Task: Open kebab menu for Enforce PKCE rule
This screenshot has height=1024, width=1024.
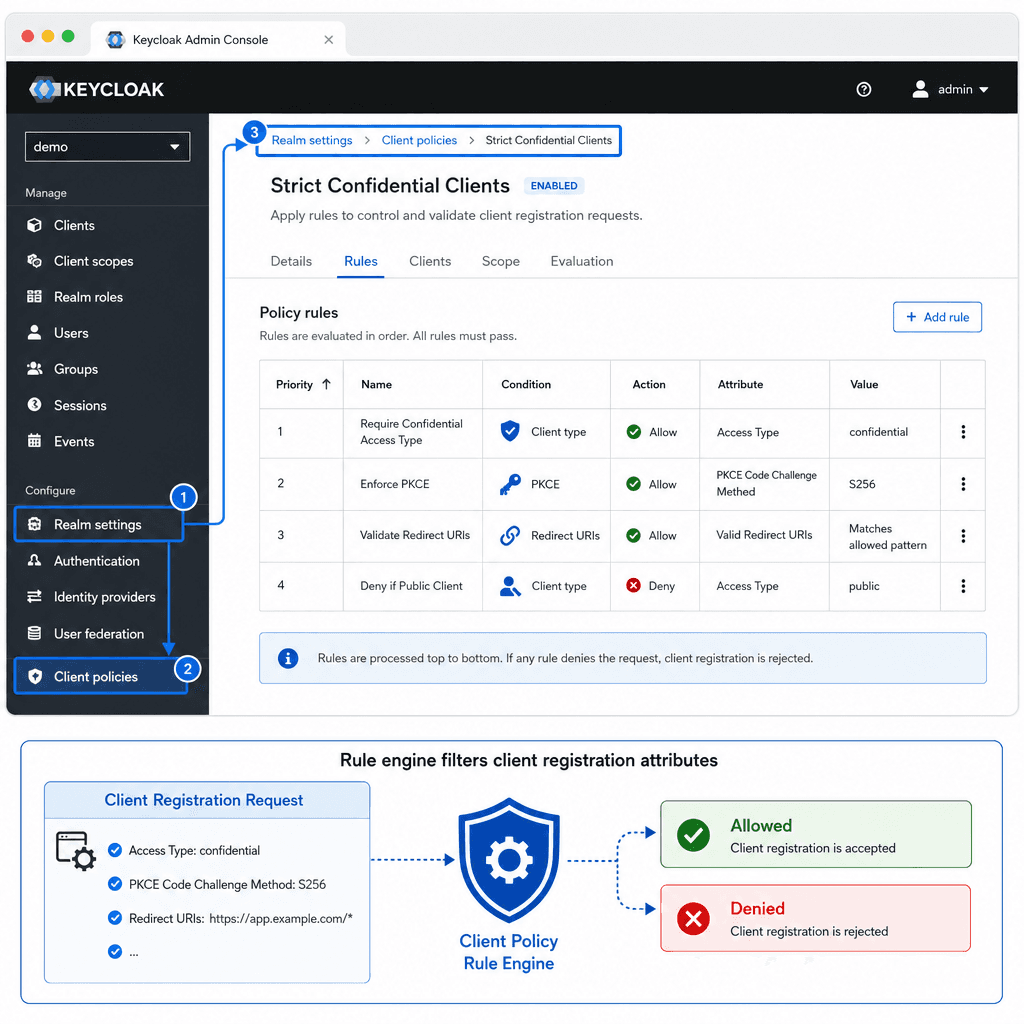Action: [x=963, y=484]
